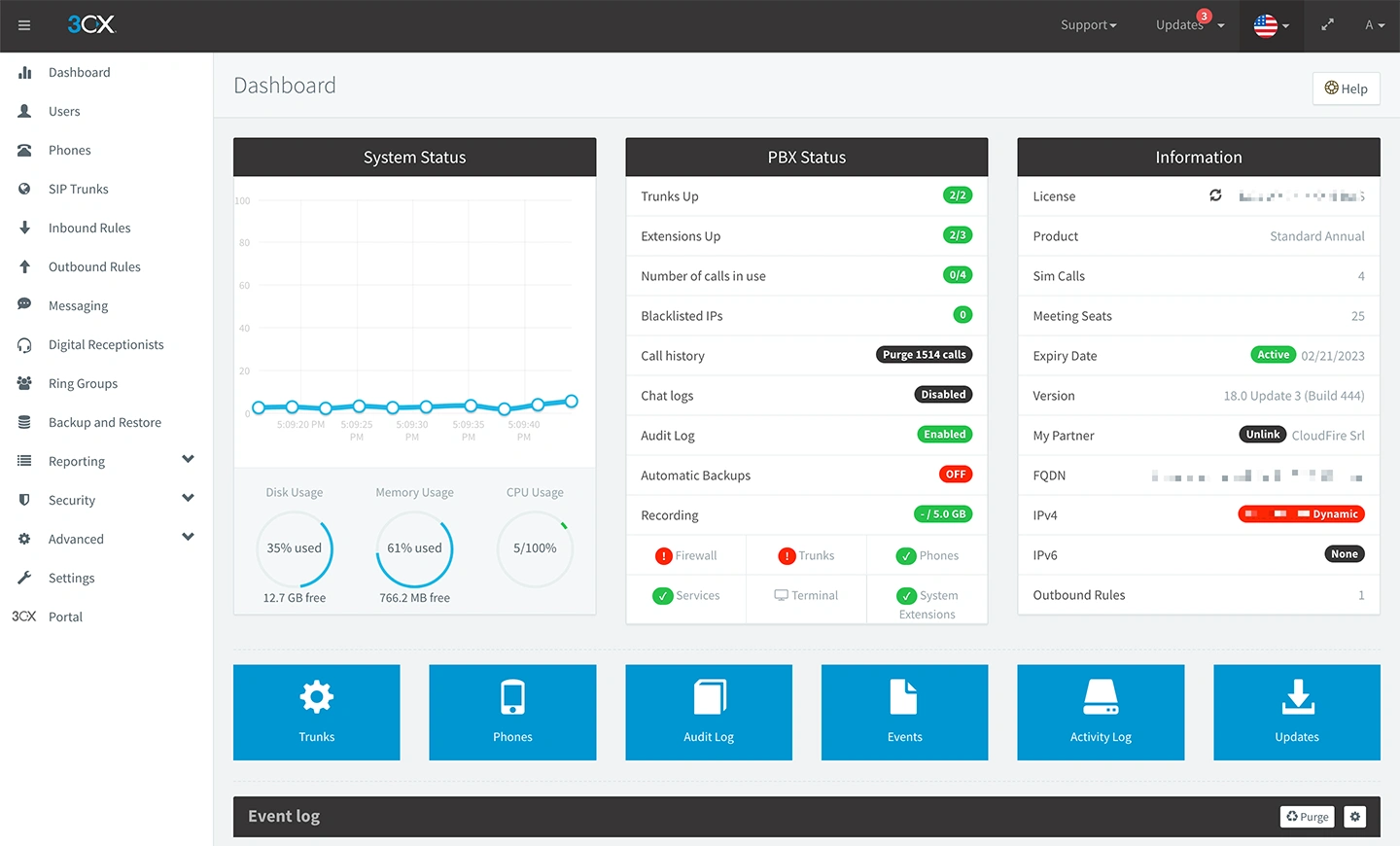Toggle the Chat logs Disabled badge

point(943,395)
